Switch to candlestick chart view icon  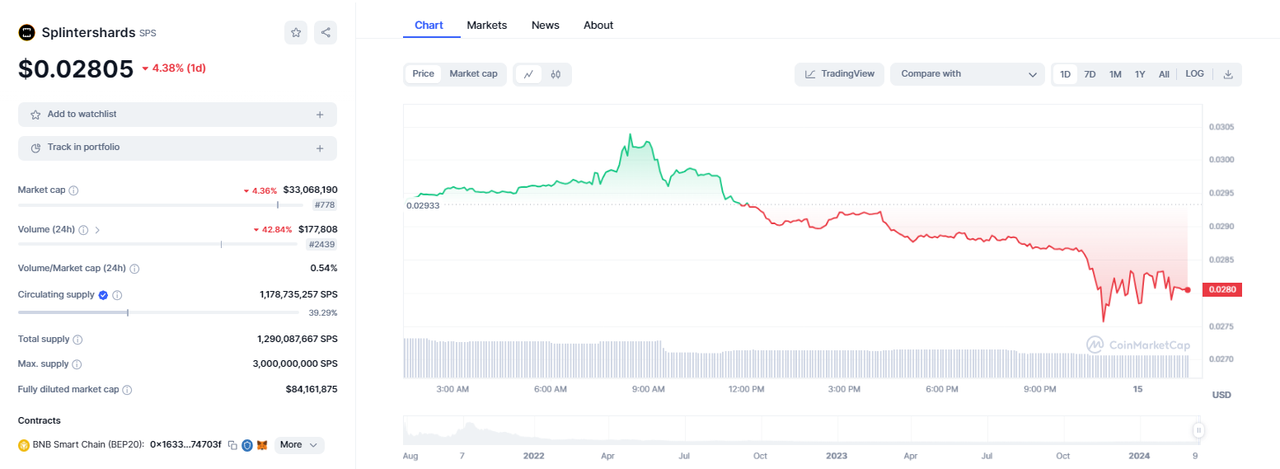coord(555,74)
